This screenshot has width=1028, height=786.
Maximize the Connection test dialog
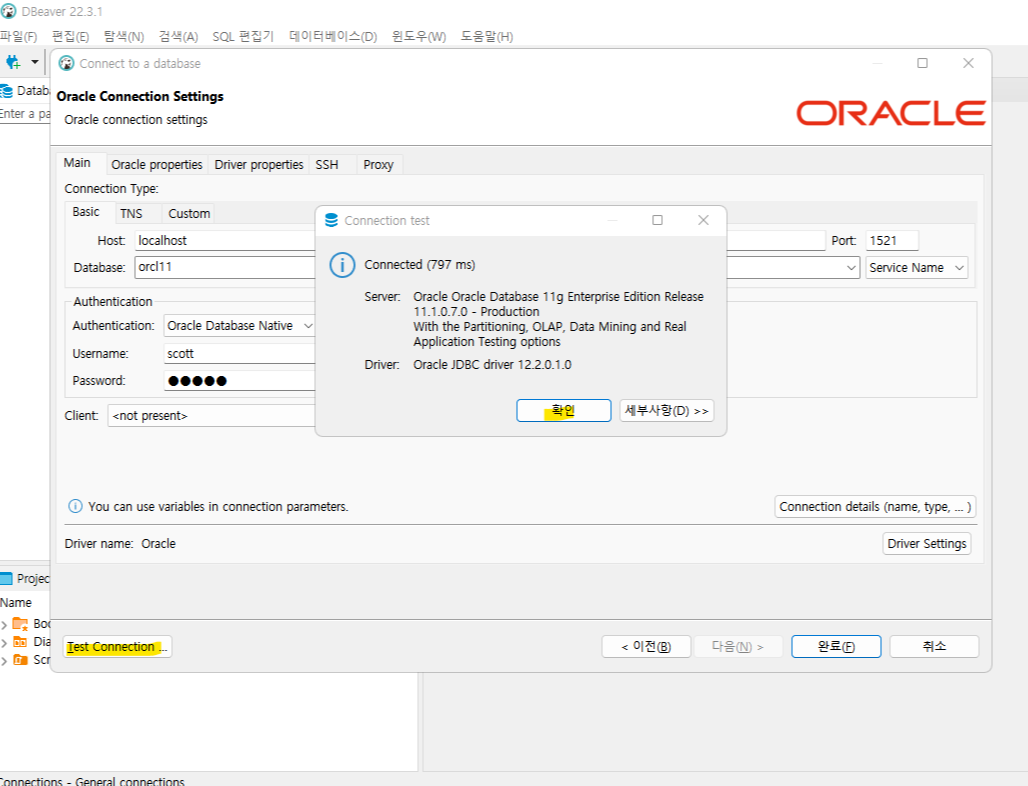[x=658, y=220]
